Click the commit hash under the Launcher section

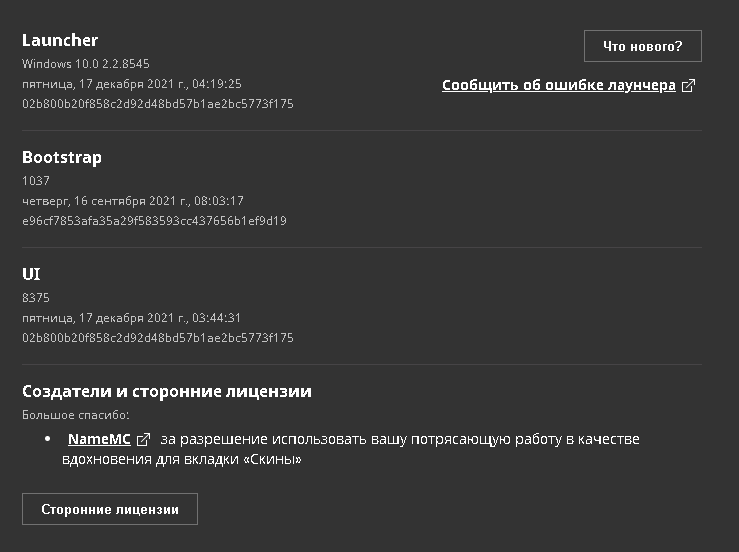click(x=158, y=103)
